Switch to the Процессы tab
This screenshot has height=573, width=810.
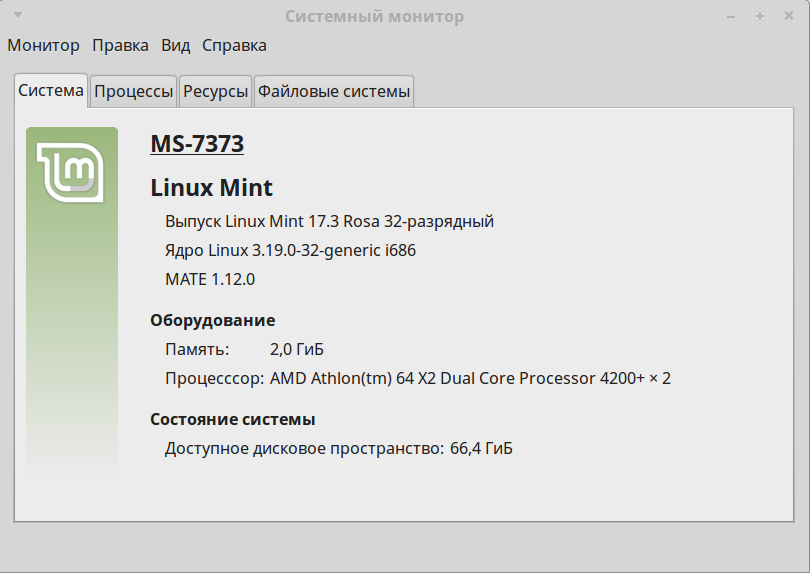pos(133,91)
